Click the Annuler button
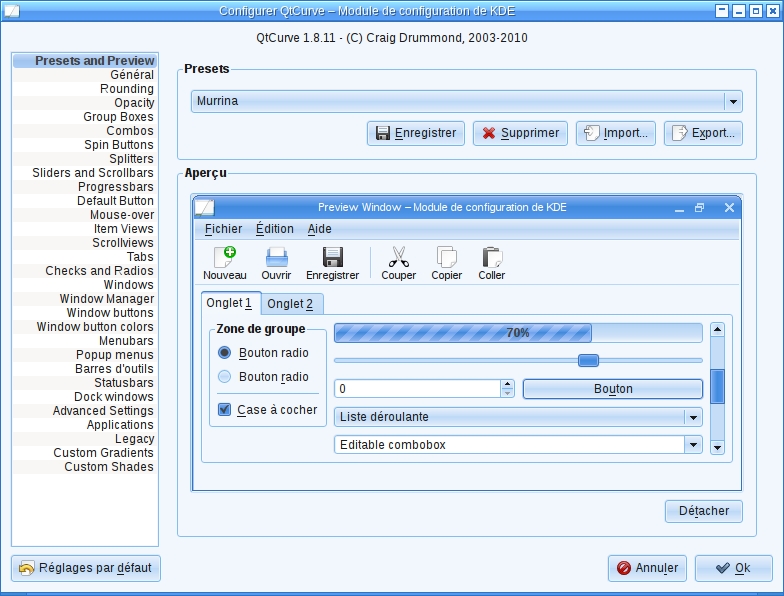The width and height of the screenshot is (784, 596). pyautogui.click(x=647, y=568)
